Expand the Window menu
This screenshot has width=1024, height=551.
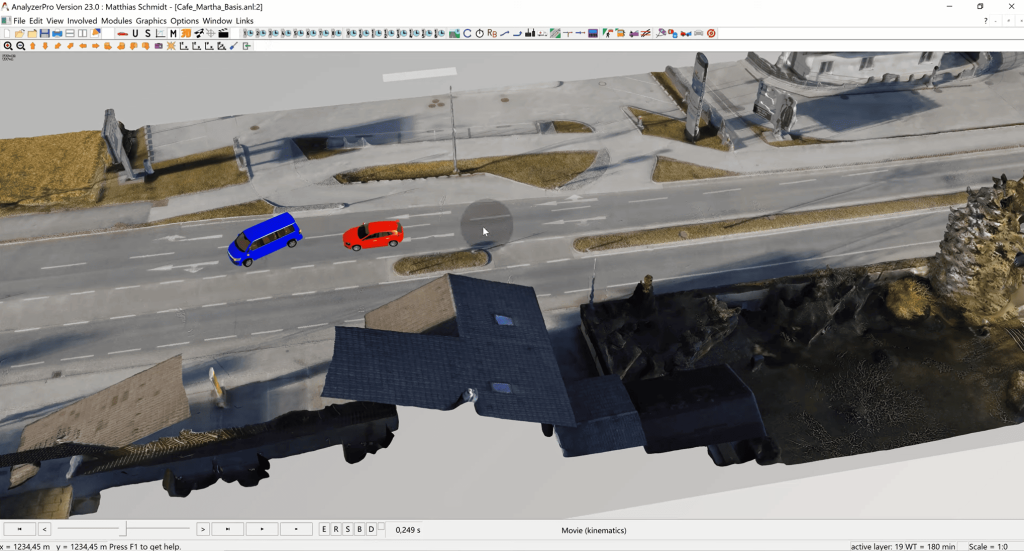[x=216, y=21]
